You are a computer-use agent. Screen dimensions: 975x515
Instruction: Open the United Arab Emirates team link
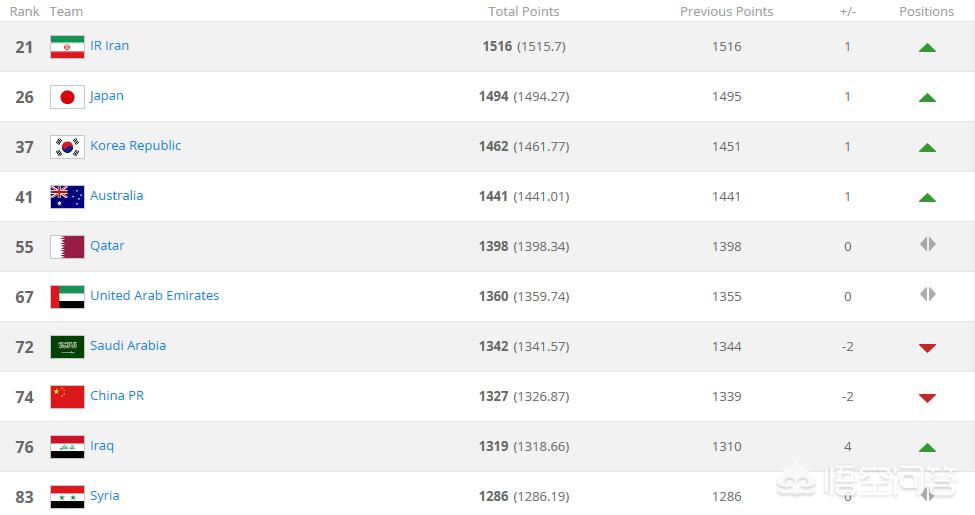[155, 295]
